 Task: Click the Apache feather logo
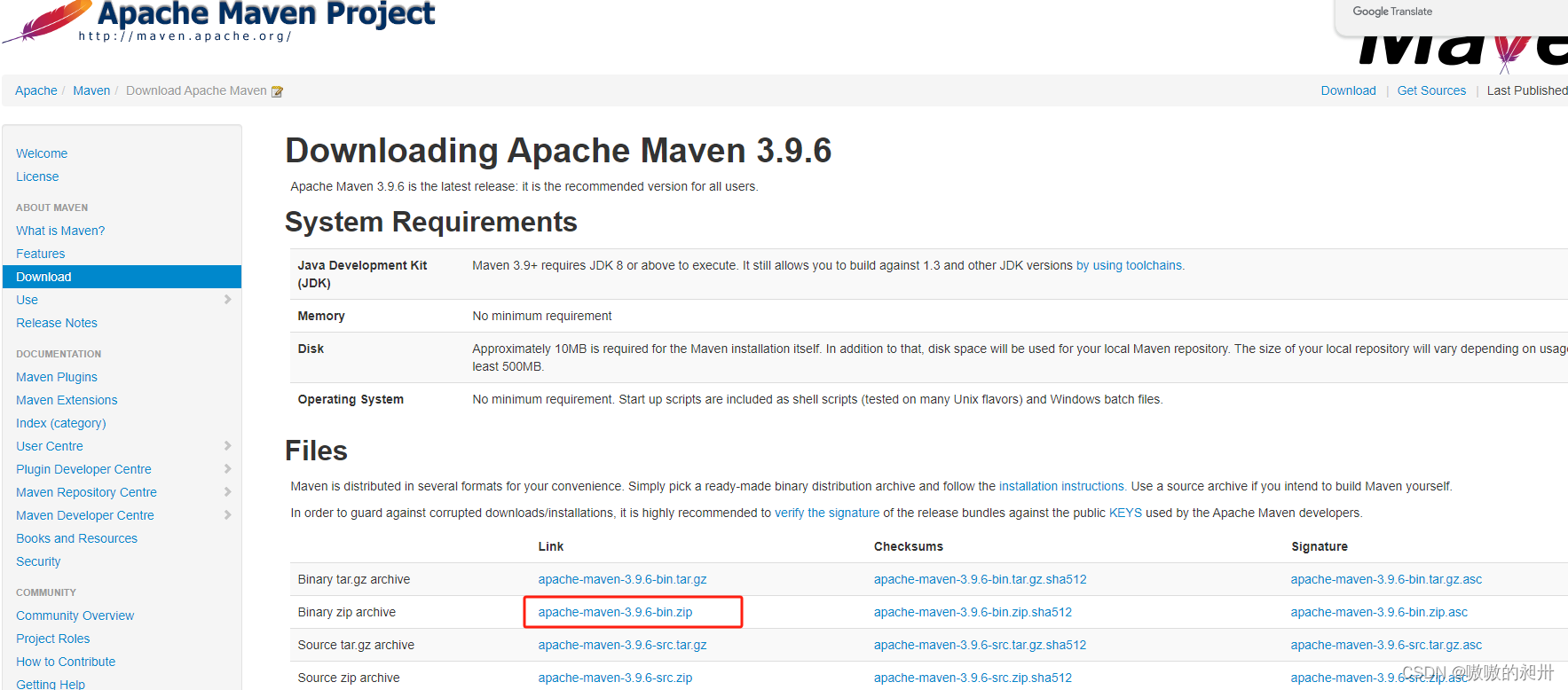tap(46, 21)
